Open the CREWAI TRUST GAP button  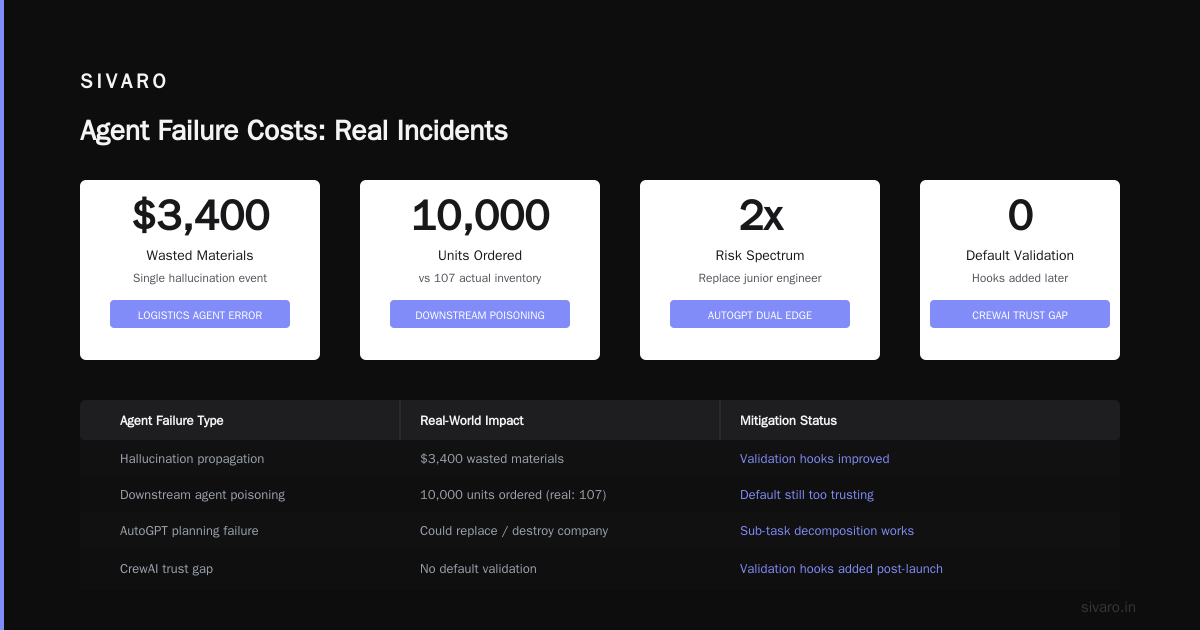(1020, 314)
